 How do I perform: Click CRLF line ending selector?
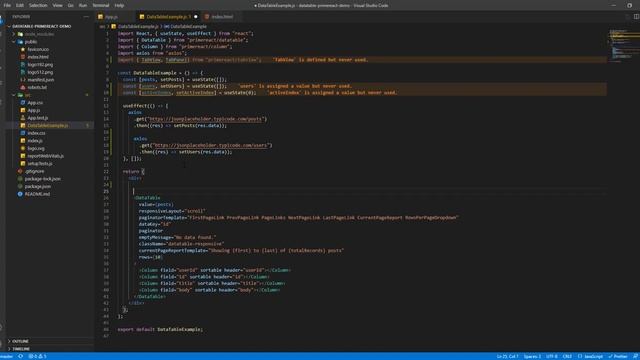tap(567, 356)
